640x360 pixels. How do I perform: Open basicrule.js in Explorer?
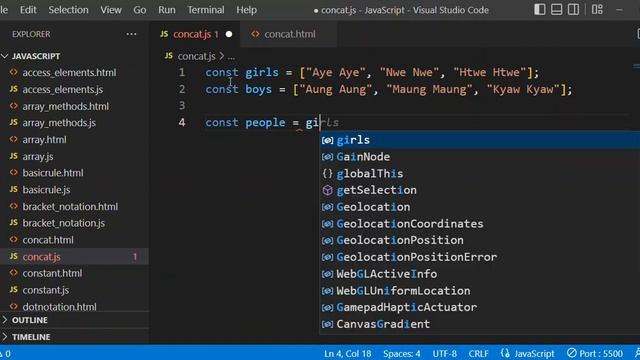click(x=46, y=190)
